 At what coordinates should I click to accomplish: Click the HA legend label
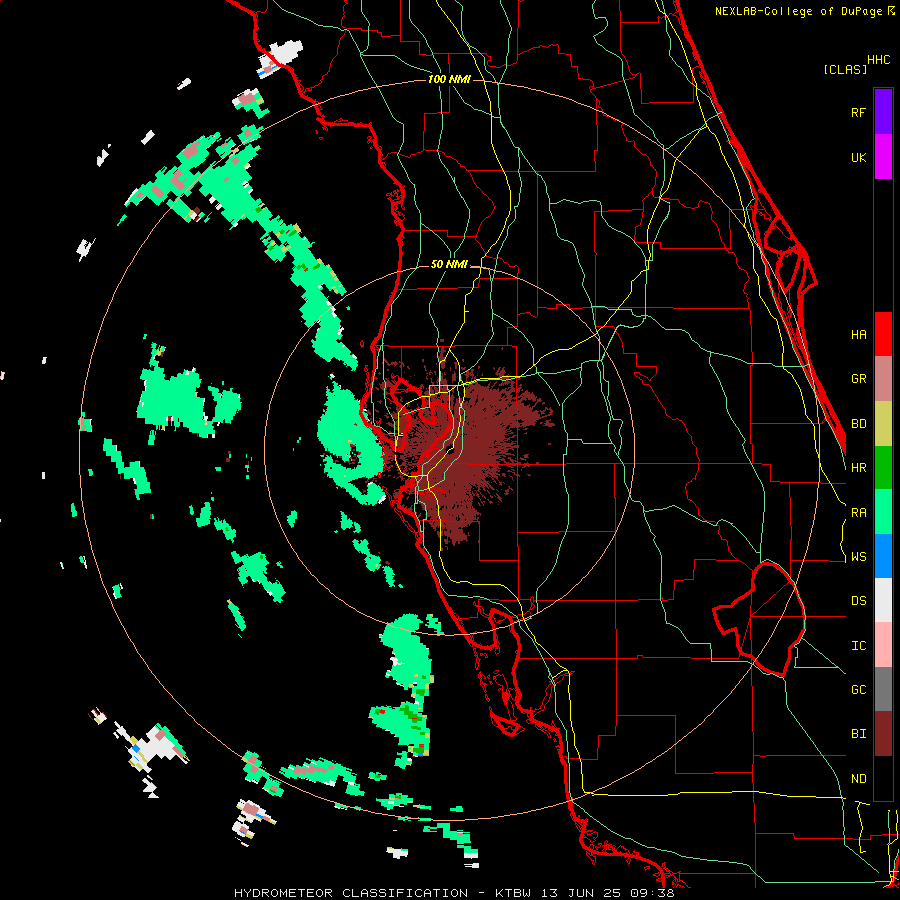[x=858, y=334]
